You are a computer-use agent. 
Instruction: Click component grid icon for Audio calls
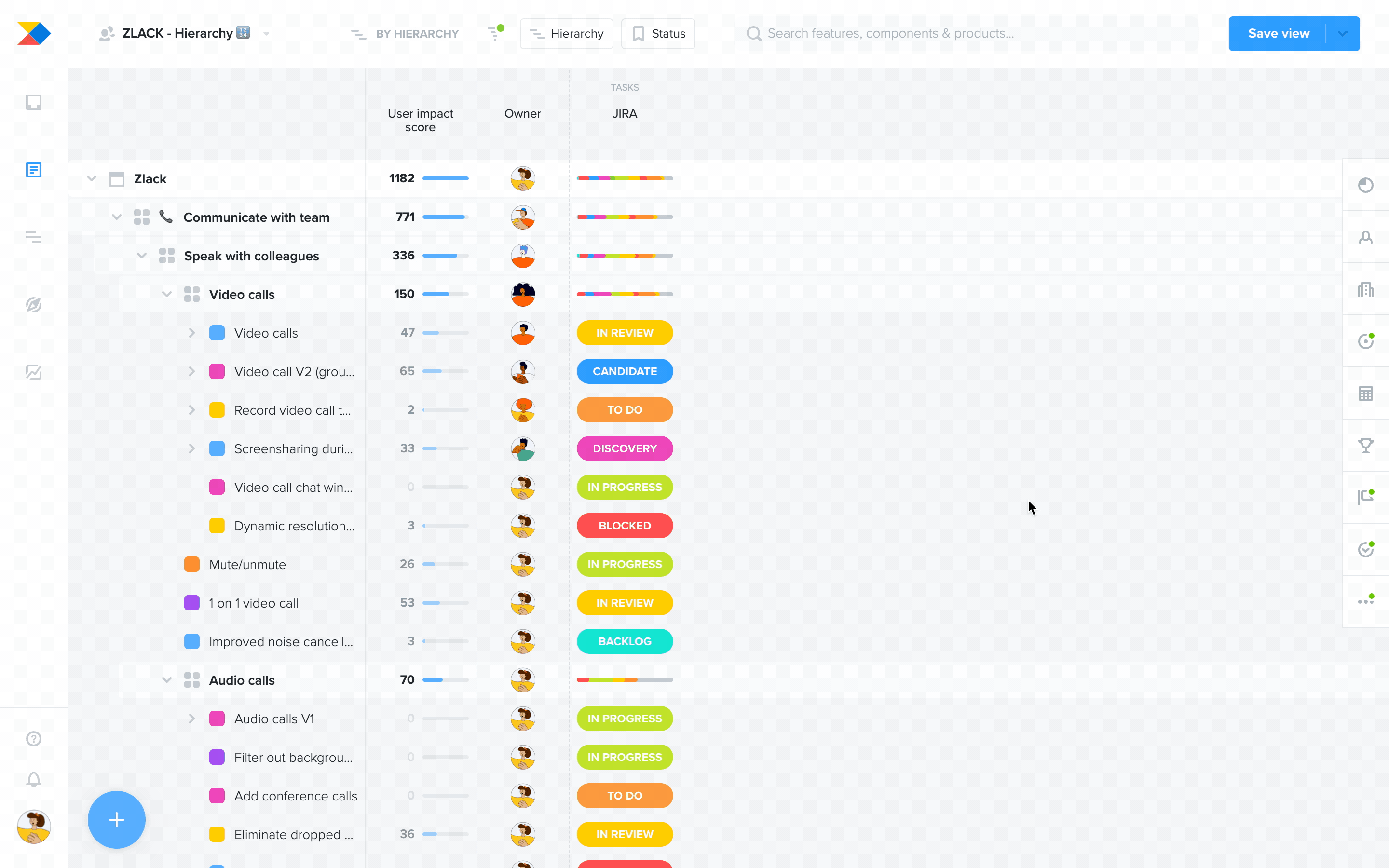click(x=191, y=680)
